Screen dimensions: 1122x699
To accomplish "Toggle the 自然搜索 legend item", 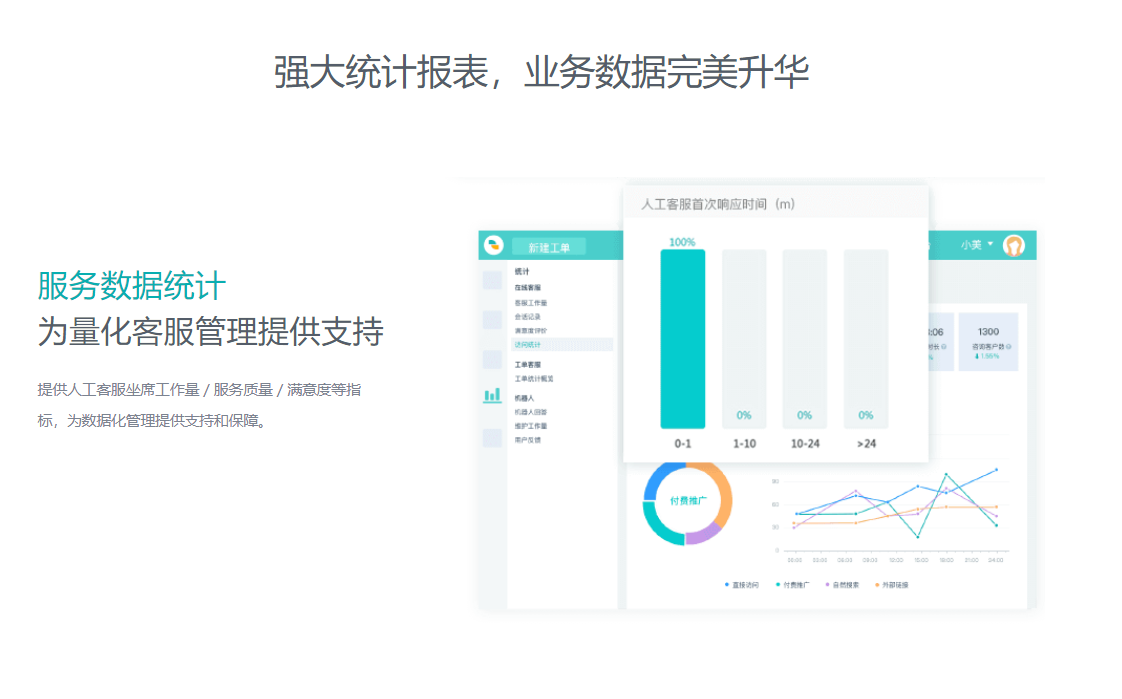I will (x=842, y=585).
